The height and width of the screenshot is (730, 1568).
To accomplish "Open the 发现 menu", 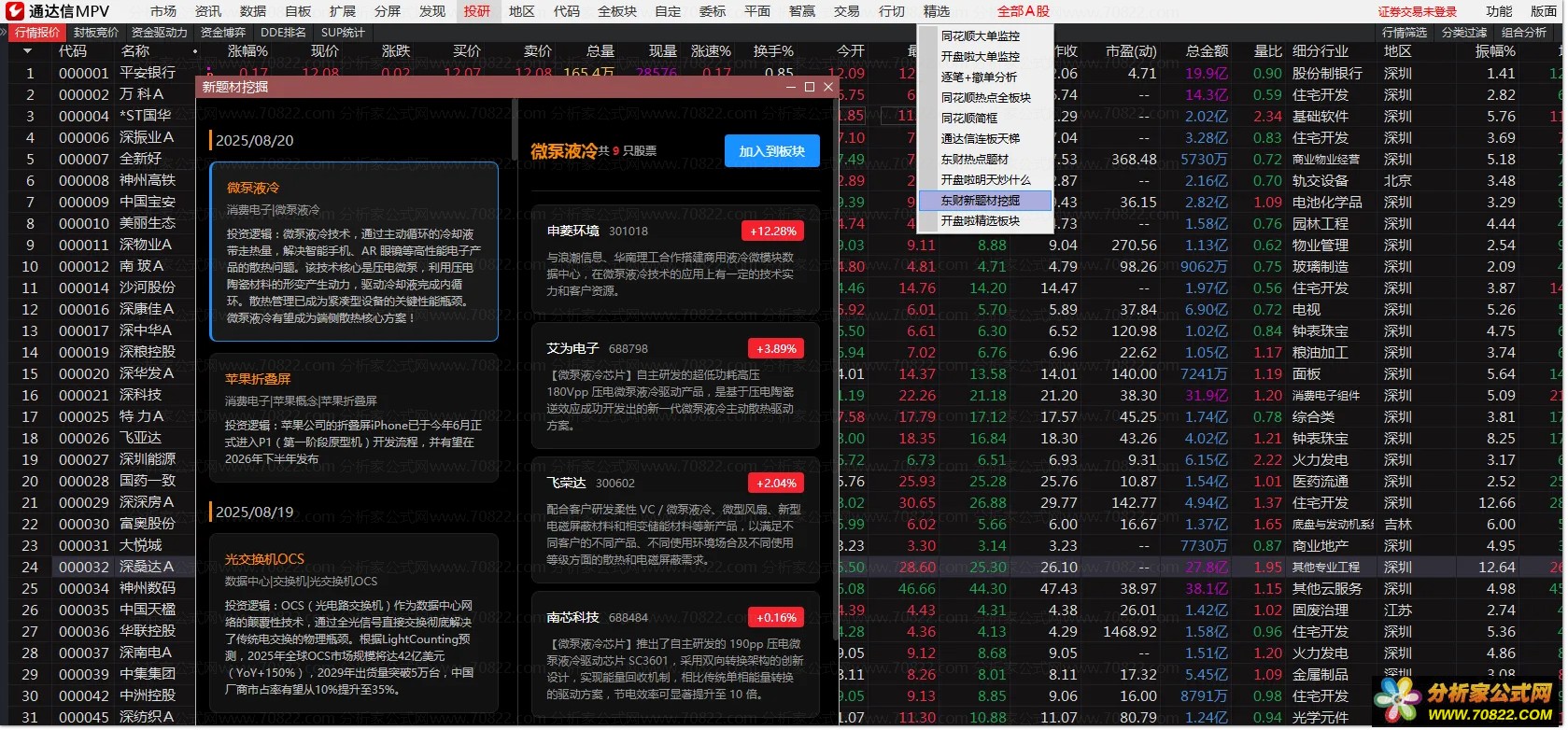I will (x=432, y=11).
